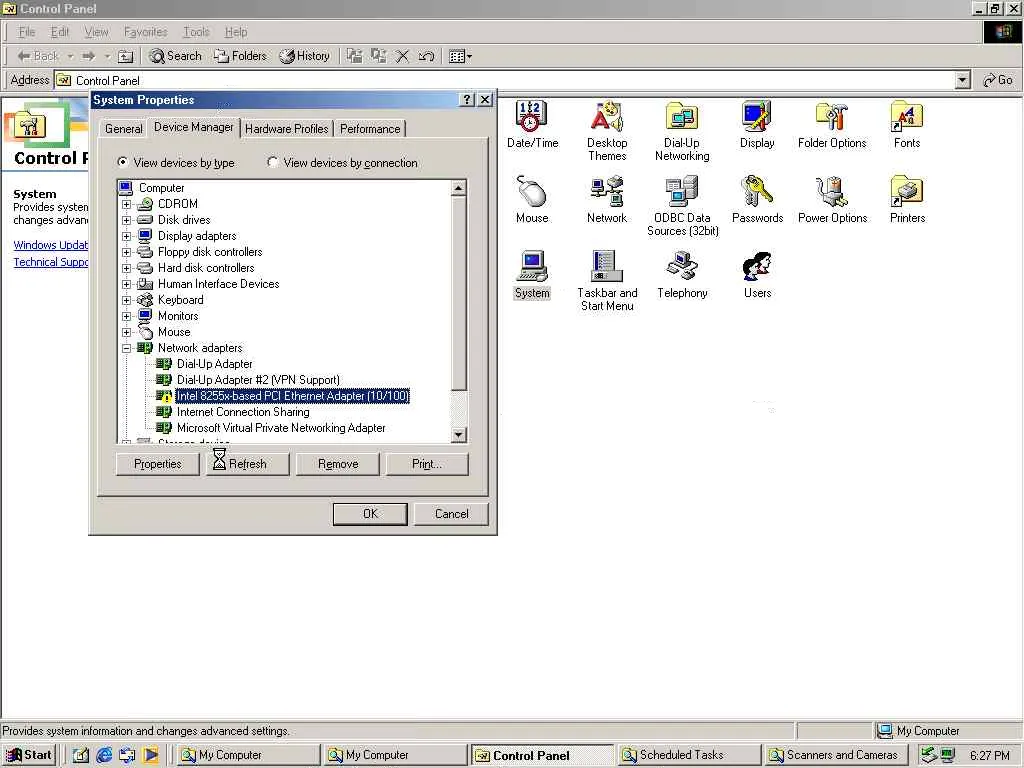Viewport: 1024px width, 768px height.
Task: Select View devices by connection
Action: point(342,163)
